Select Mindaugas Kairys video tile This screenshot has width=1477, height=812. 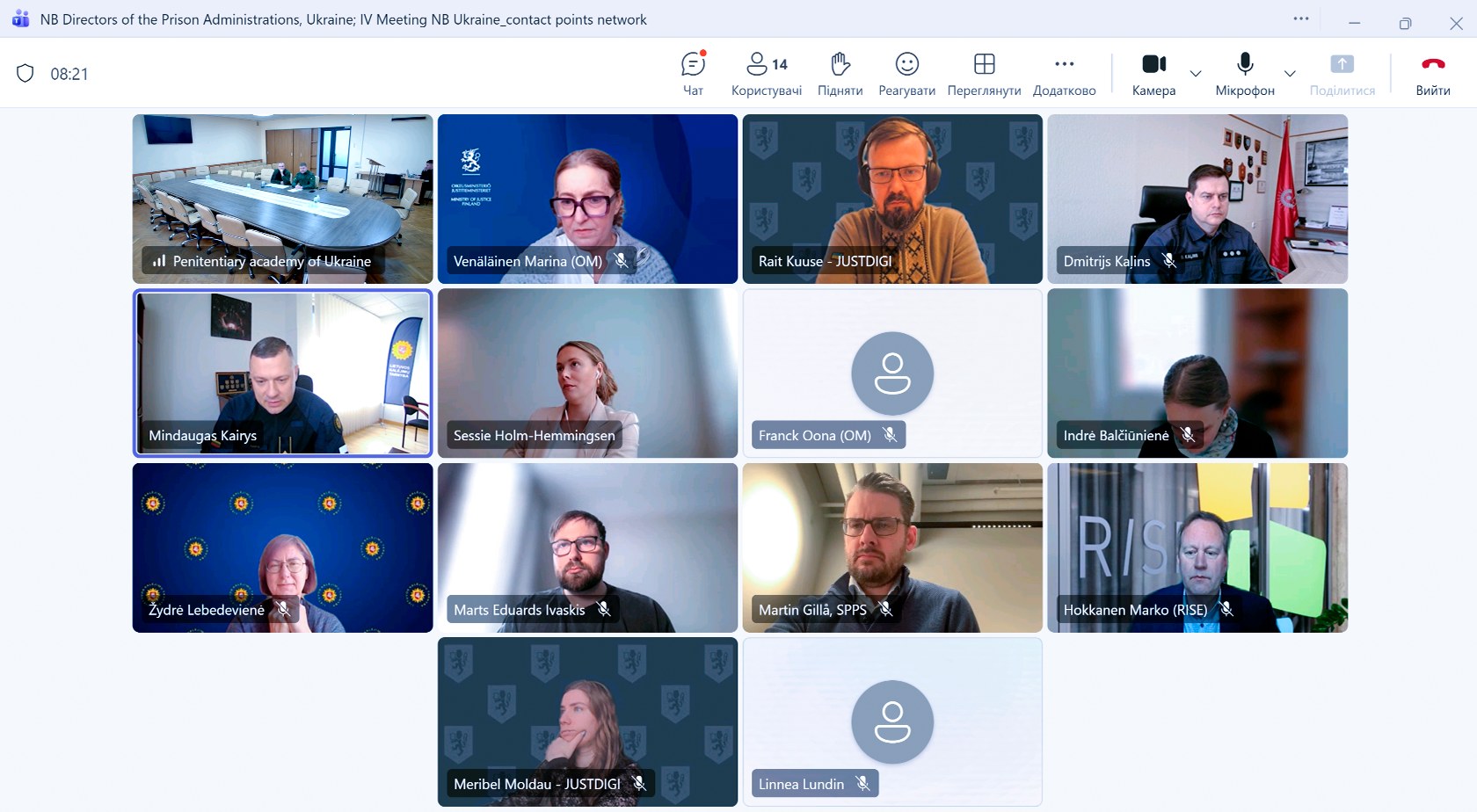[x=282, y=373]
